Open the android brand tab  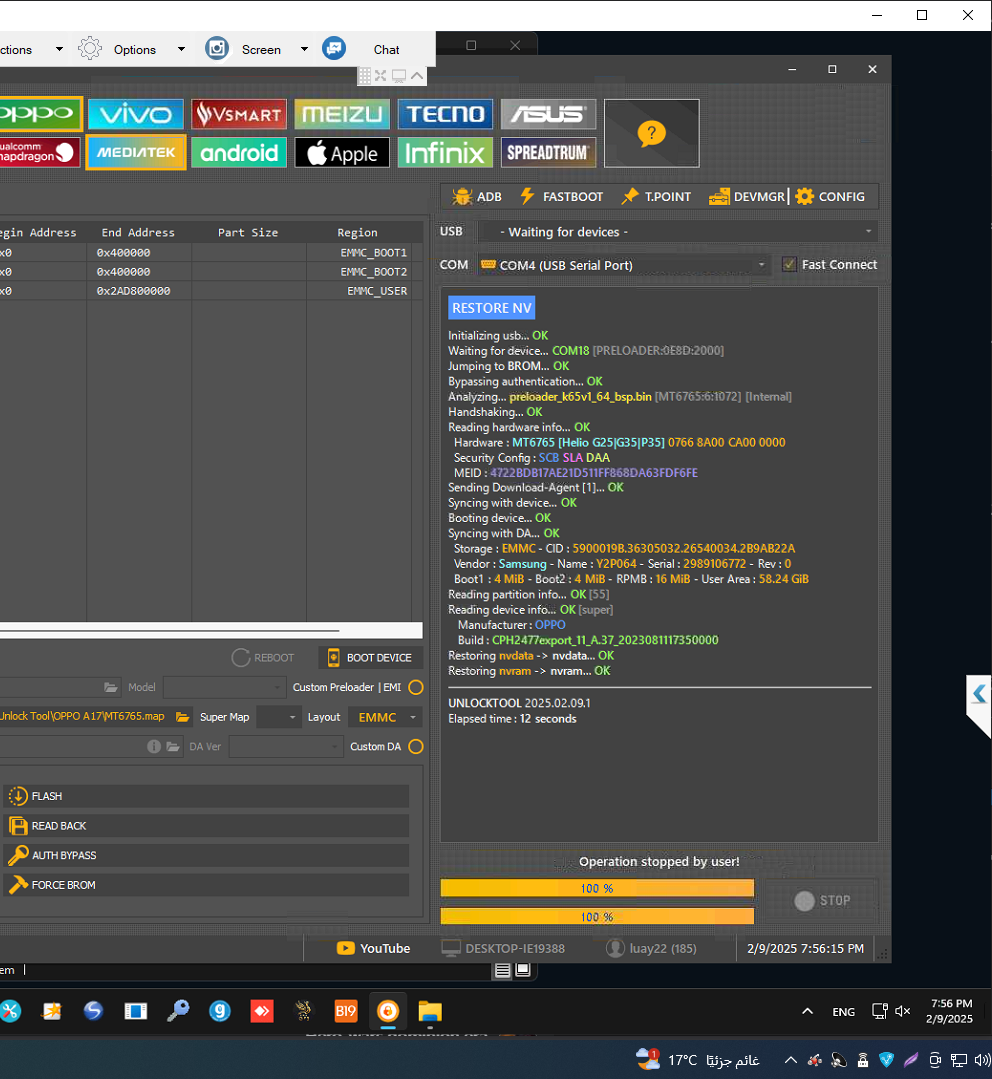point(239,152)
